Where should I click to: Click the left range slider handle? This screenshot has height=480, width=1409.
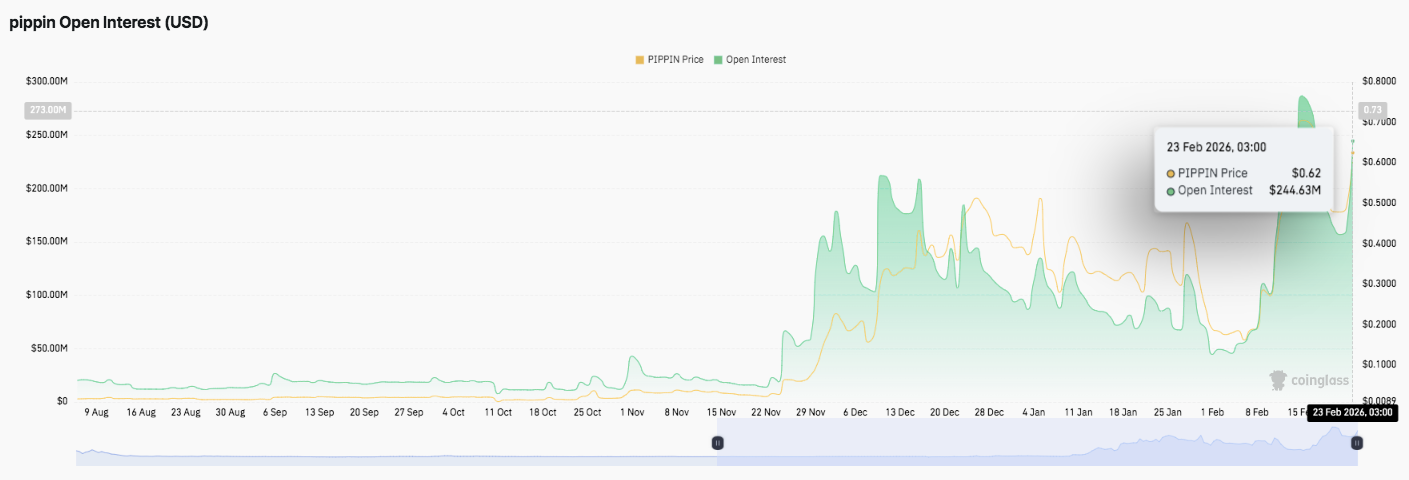[717, 443]
